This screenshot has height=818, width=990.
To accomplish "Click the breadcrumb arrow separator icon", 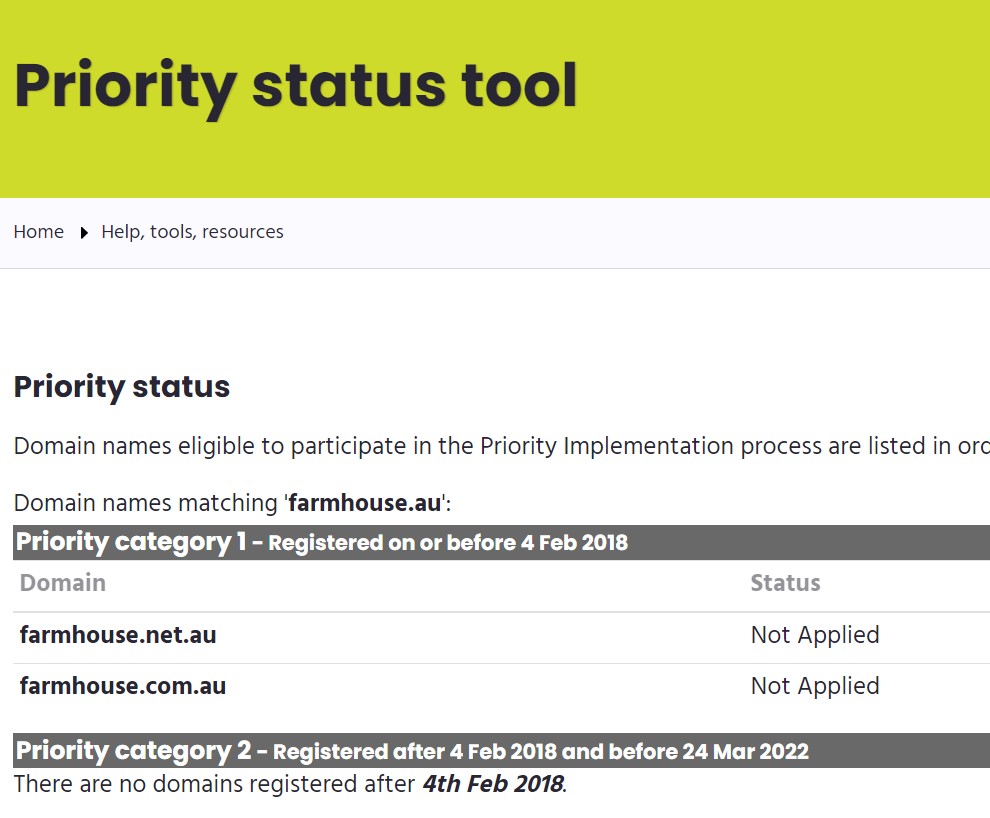I will [84, 233].
